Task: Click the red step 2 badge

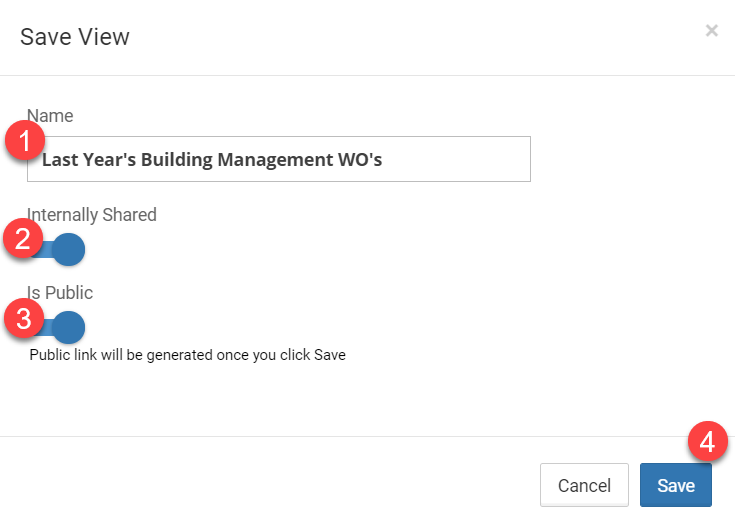Action: 22,239
